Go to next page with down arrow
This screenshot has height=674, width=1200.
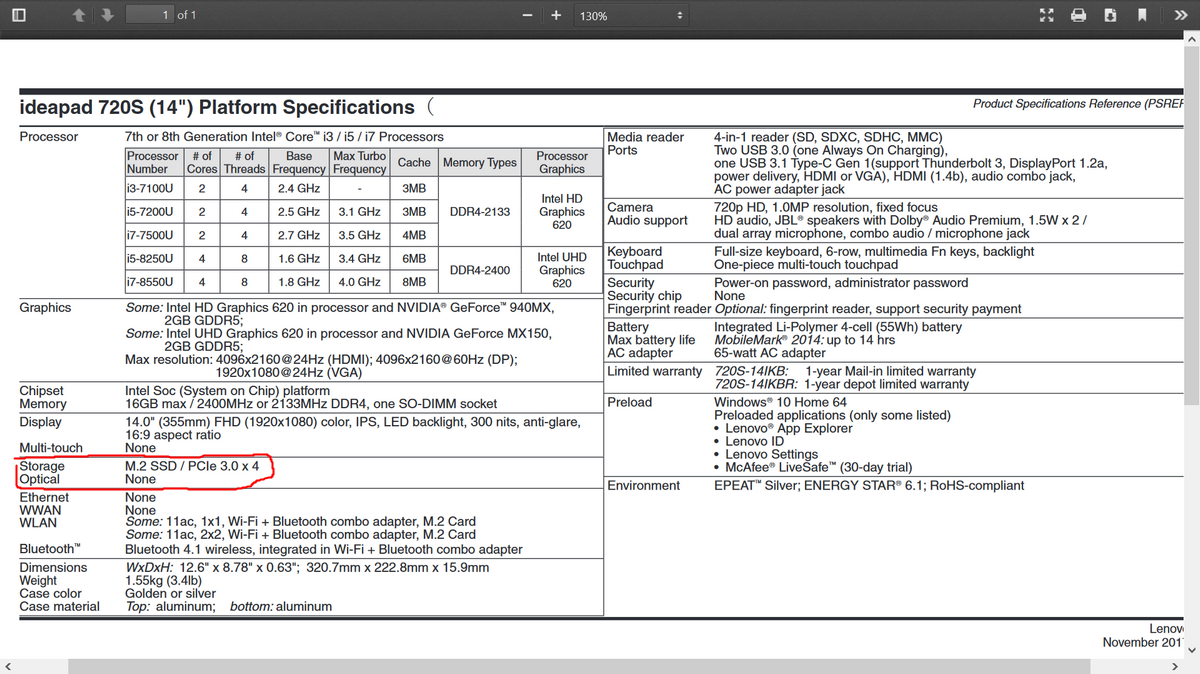coord(107,16)
